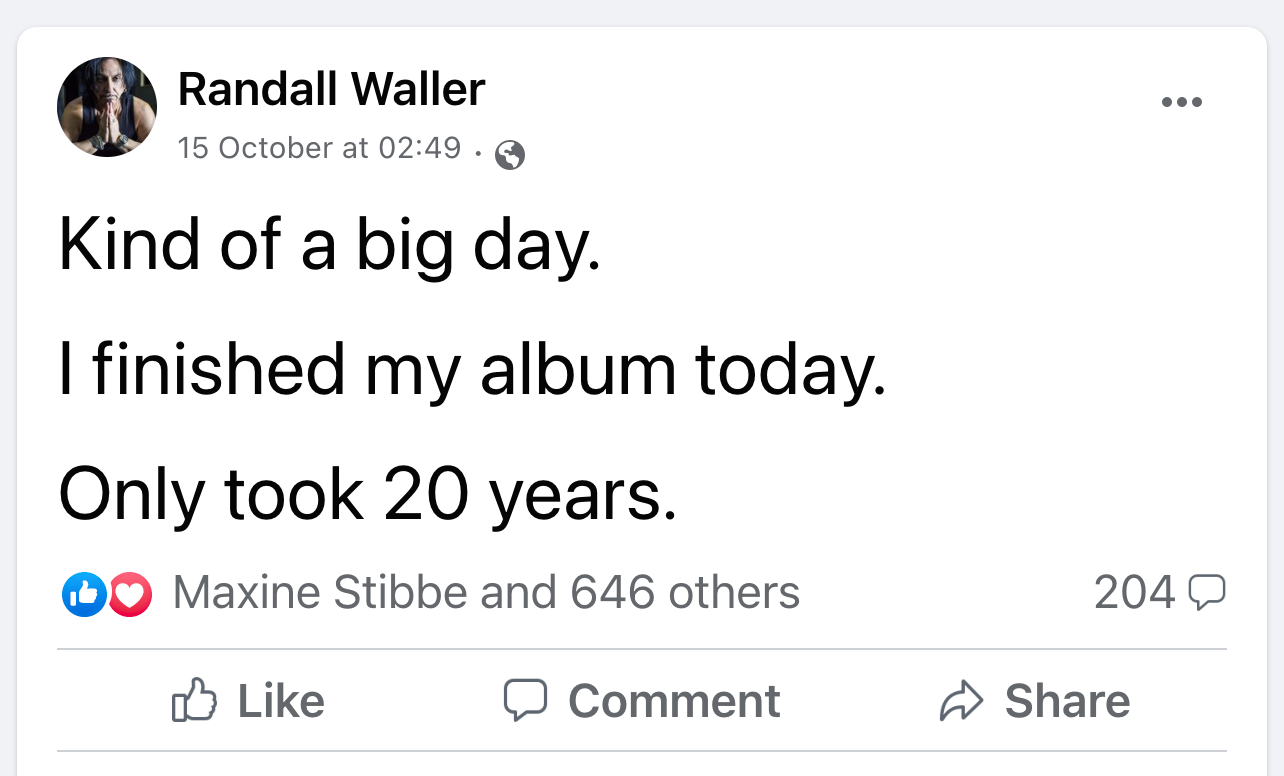Click the Share arrow icon

point(963,700)
